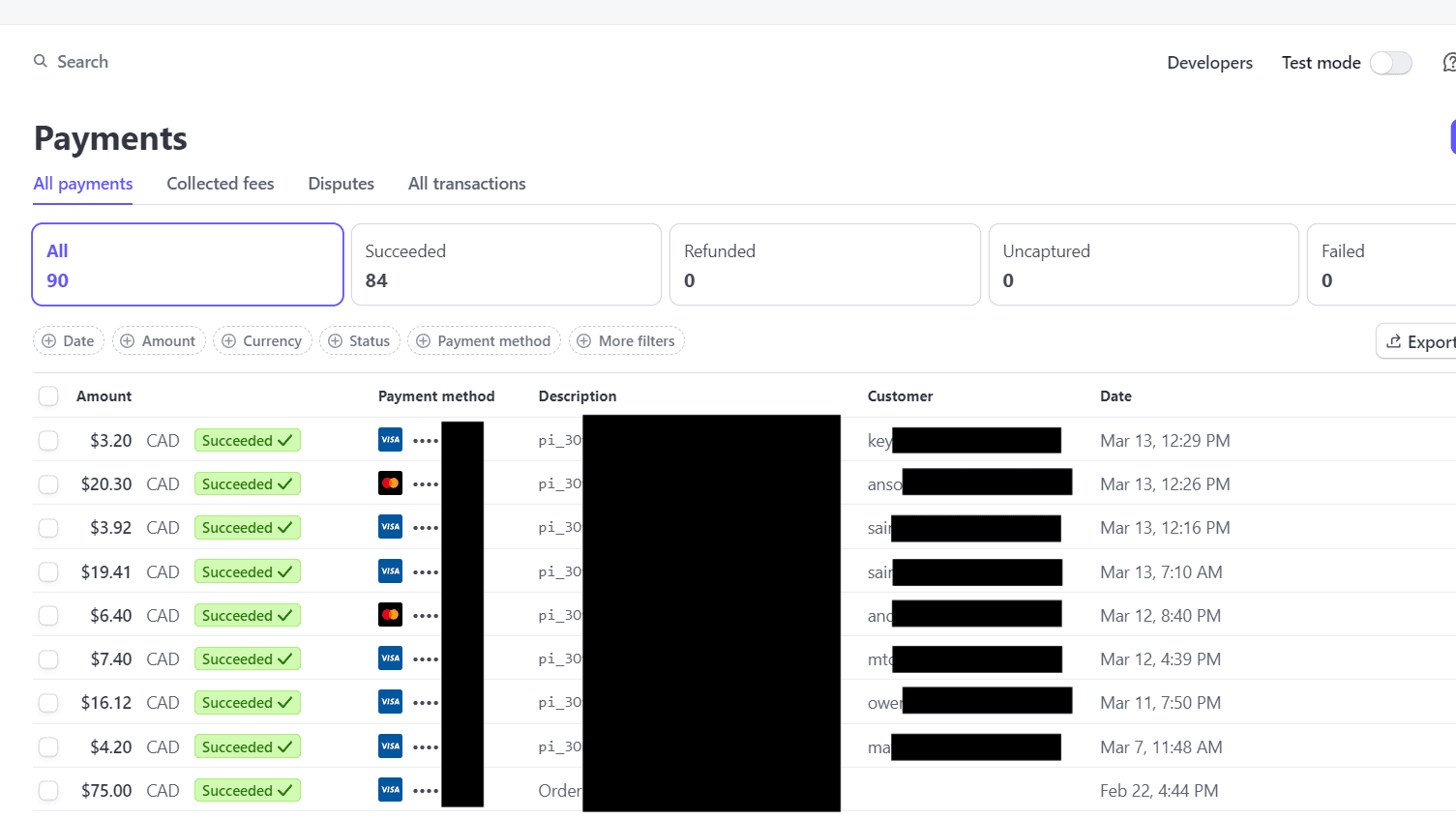Viewport: 1456px width, 819px height.
Task: Select the checkbox for the $3.20 payment
Action: 48,441
